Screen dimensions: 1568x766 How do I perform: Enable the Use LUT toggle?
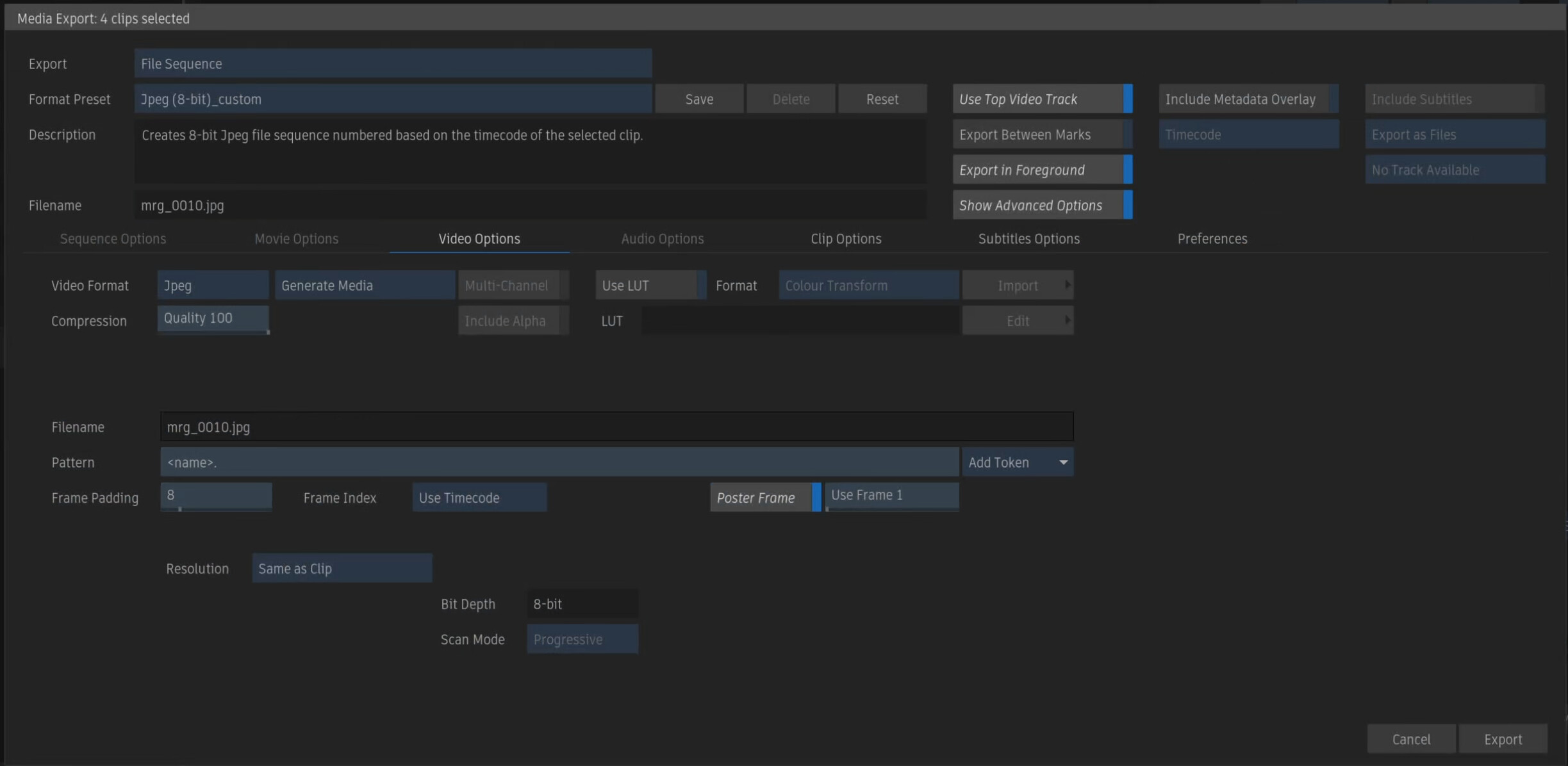(x=650, y=286)
